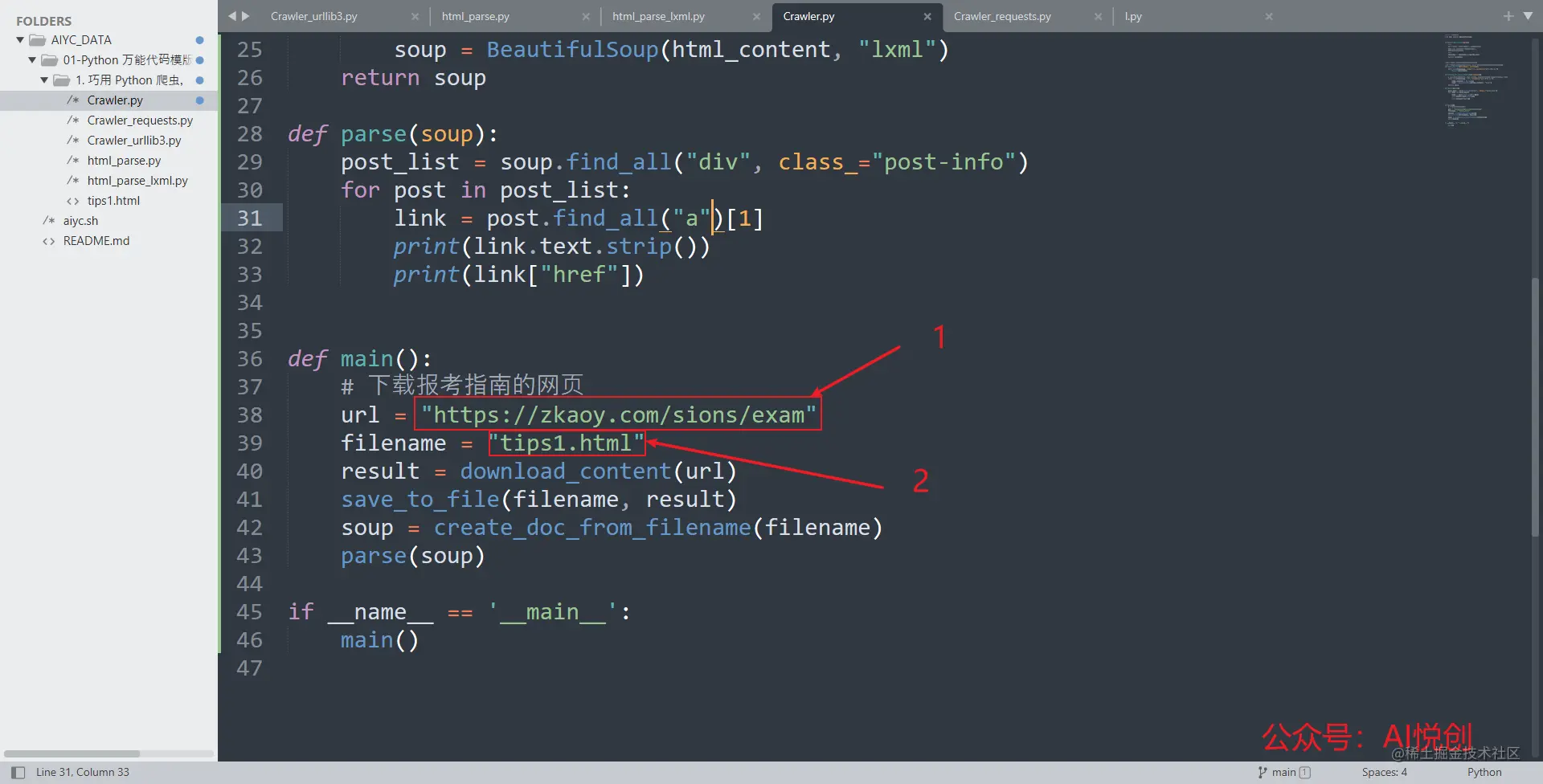Change indentation via 'Spaces: 4'
The image size is (1543, 784).
click(x=1384, y=773)
